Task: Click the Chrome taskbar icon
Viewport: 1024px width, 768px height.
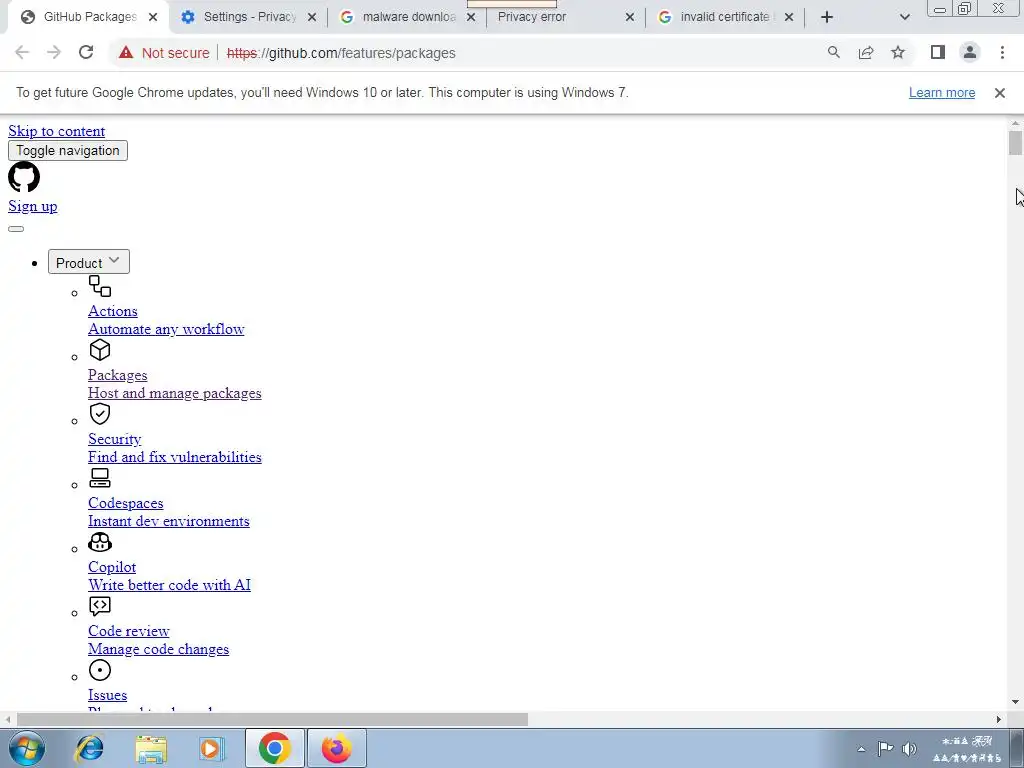Action: [275, 748]
